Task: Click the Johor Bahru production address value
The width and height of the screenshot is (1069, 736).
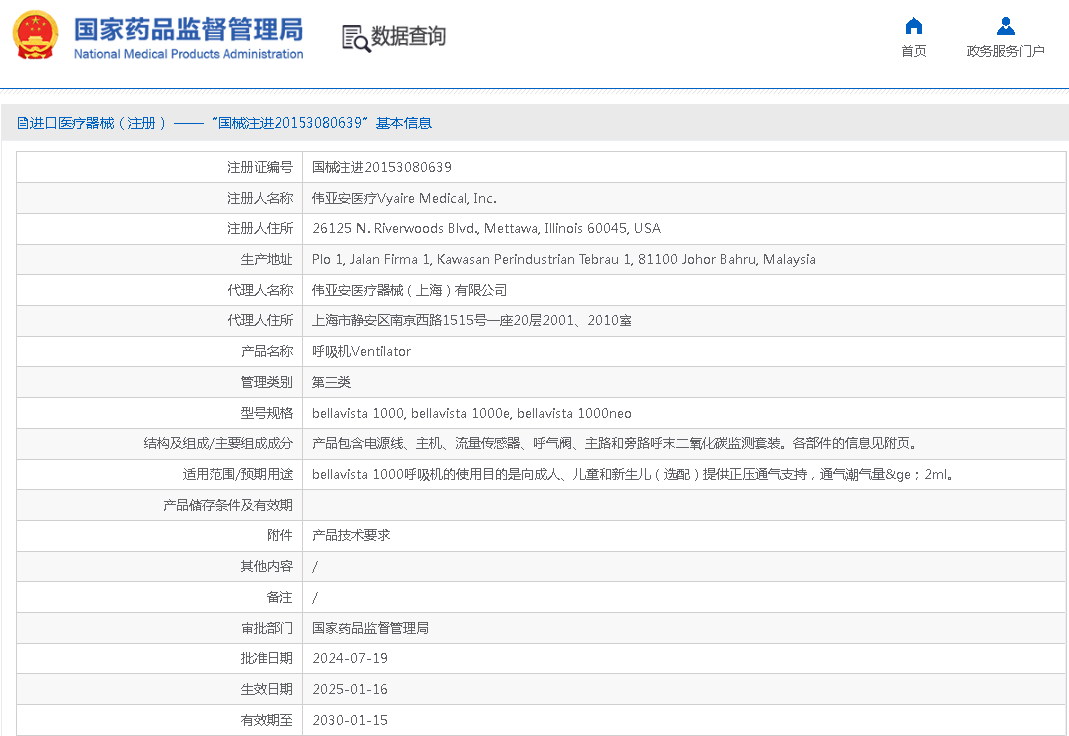Action: 563,259
